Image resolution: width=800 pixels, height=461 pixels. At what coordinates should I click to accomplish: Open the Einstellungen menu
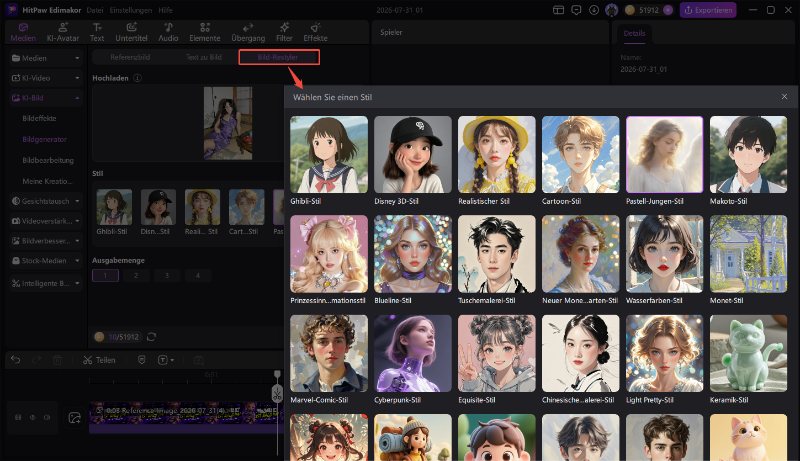click(130, 10)
